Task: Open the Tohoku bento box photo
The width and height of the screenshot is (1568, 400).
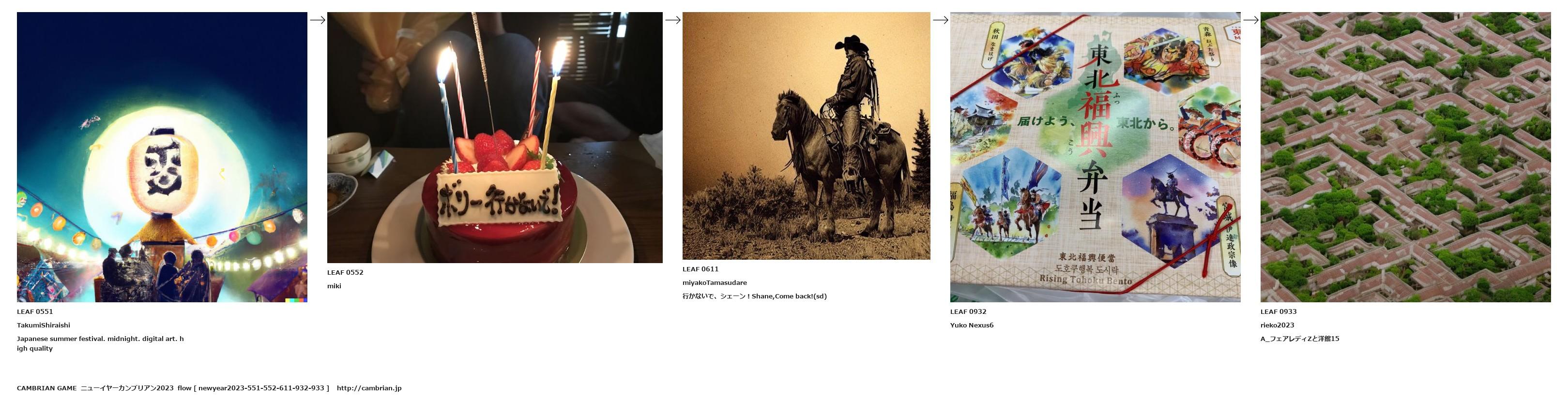Action: pos(1095,157)
